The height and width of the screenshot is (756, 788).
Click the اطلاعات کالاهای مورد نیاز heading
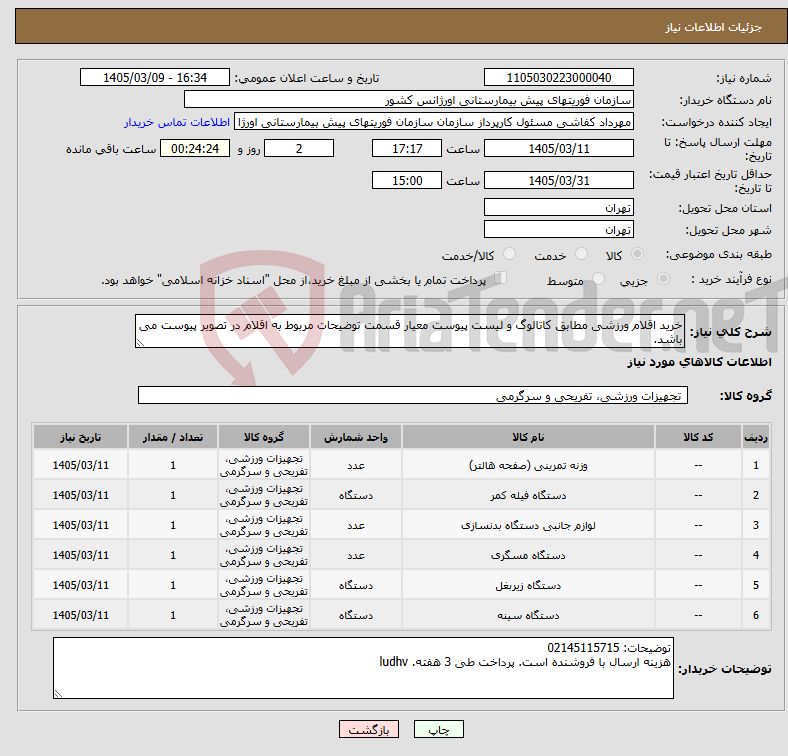(699, 362)
